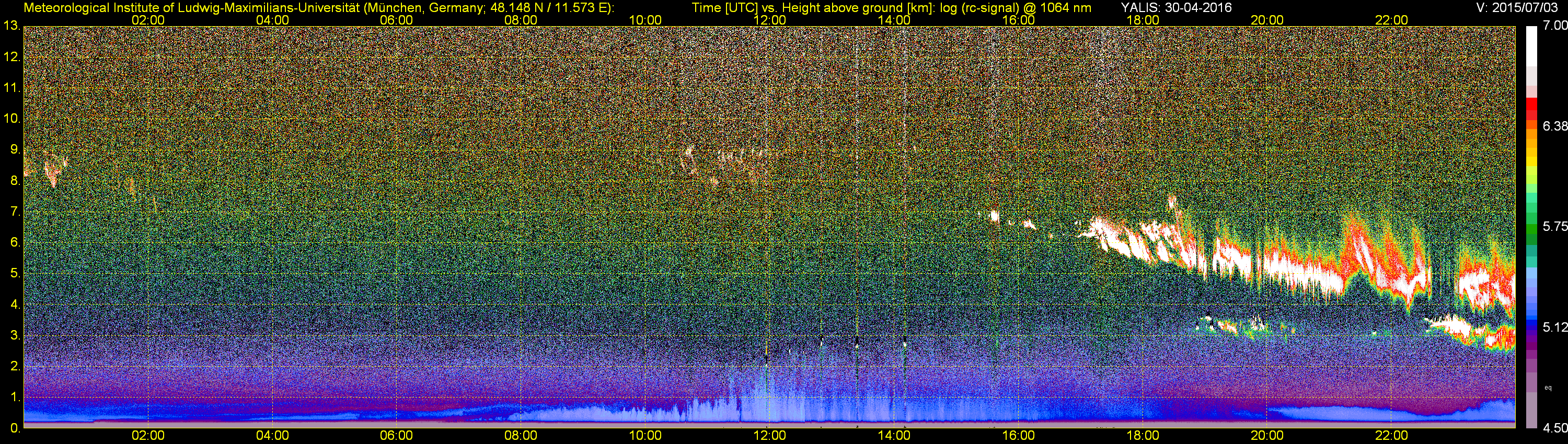Click the 02:00 label on top time axis
This screenshot has width=1568, height=444.
(x=148, y=20)
